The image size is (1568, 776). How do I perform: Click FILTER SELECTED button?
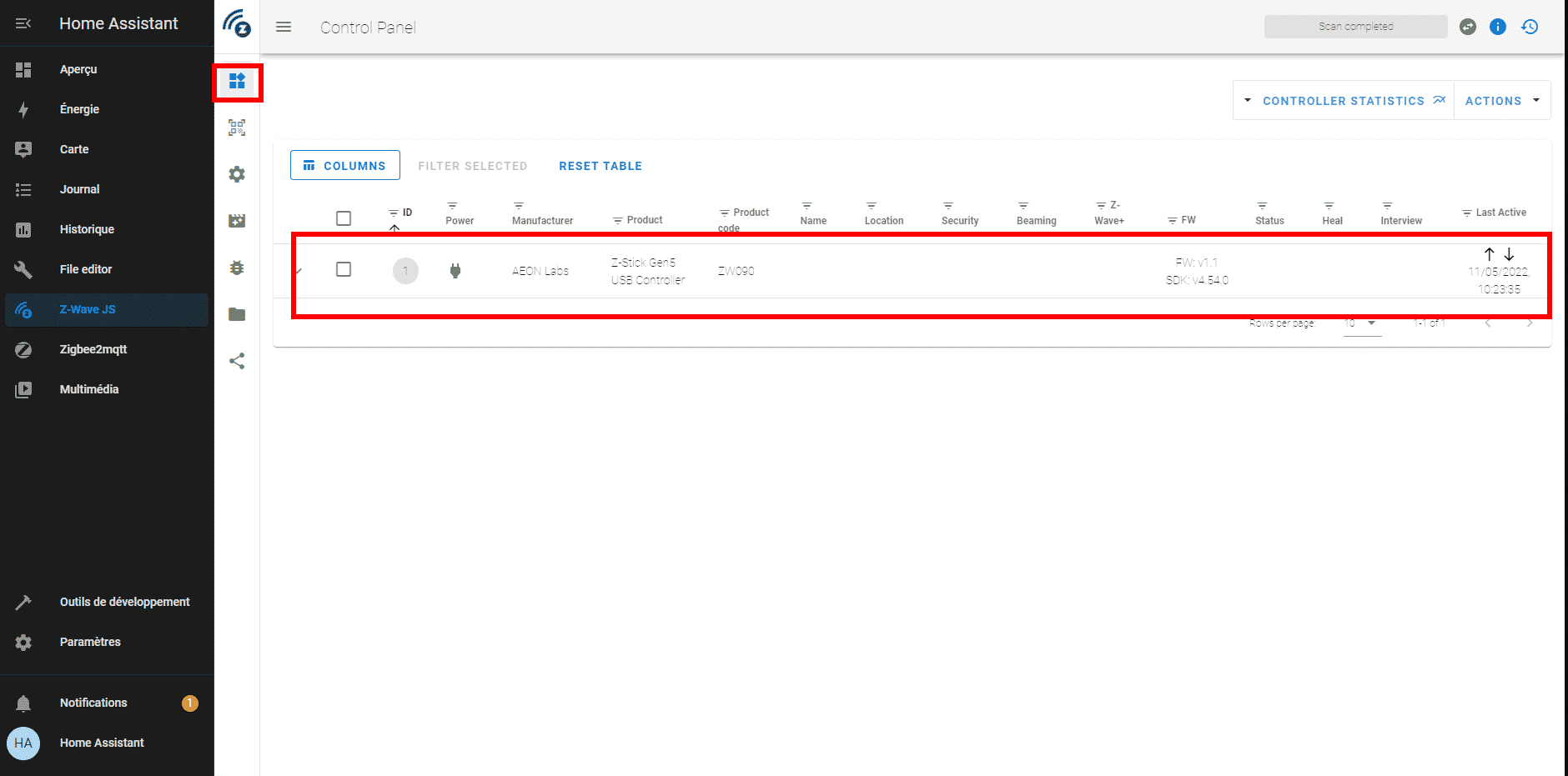point(472,166)
